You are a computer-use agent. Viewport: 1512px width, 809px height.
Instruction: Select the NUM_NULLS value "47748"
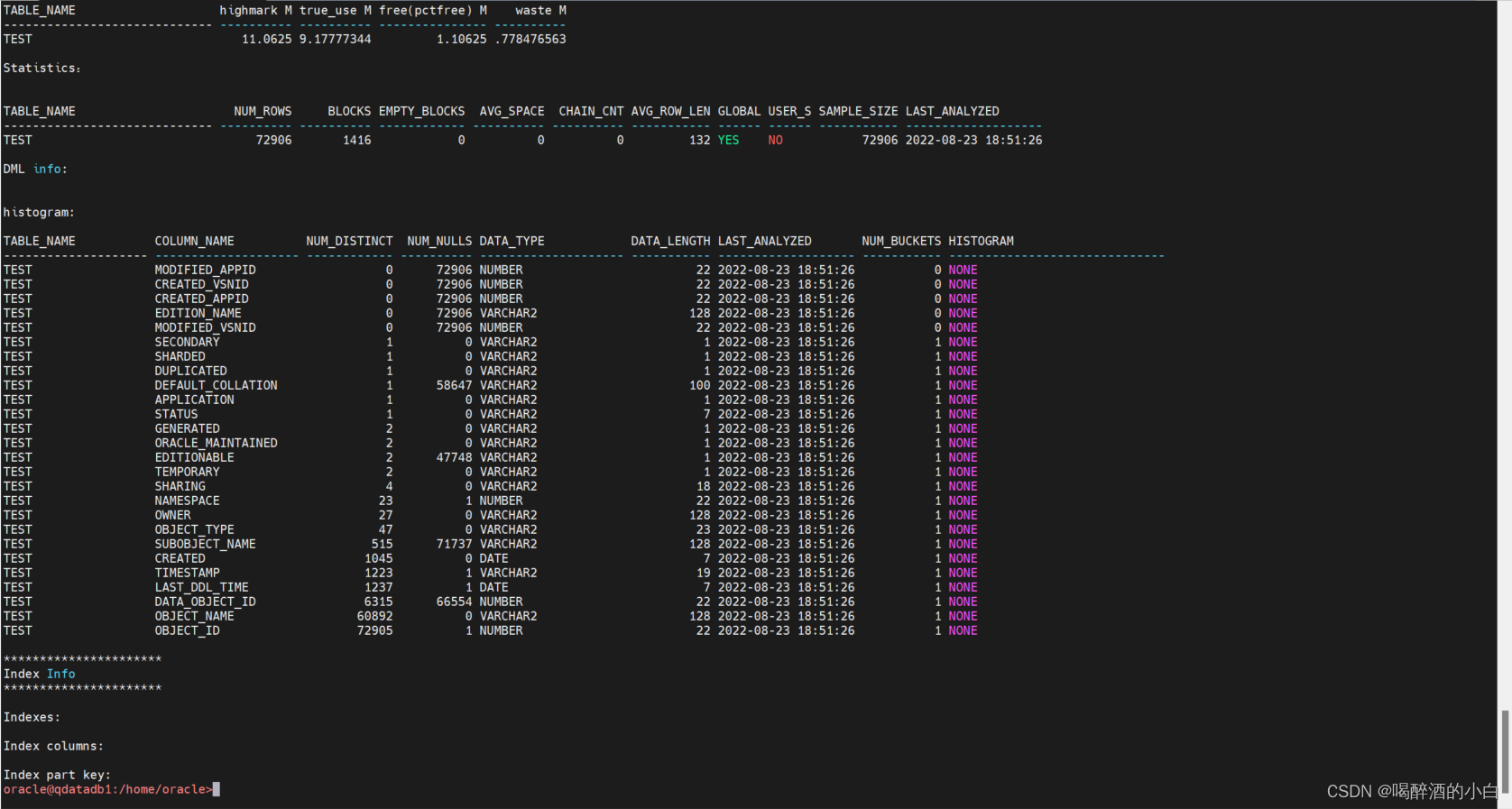pyautogui.click(x=454, y=458)
